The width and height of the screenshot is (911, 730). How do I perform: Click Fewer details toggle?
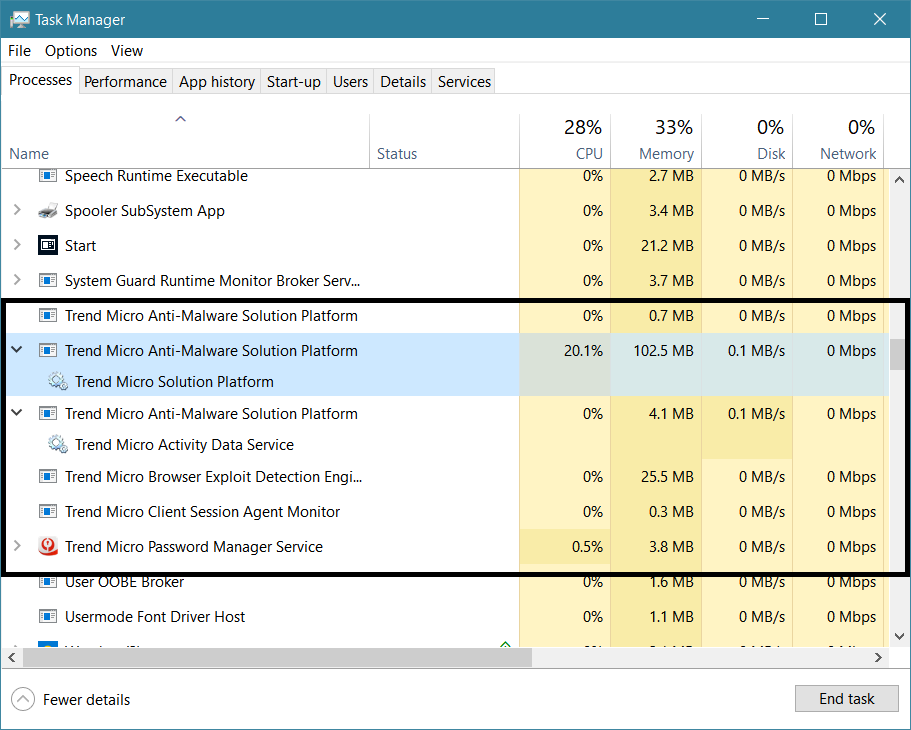(72, 700)
